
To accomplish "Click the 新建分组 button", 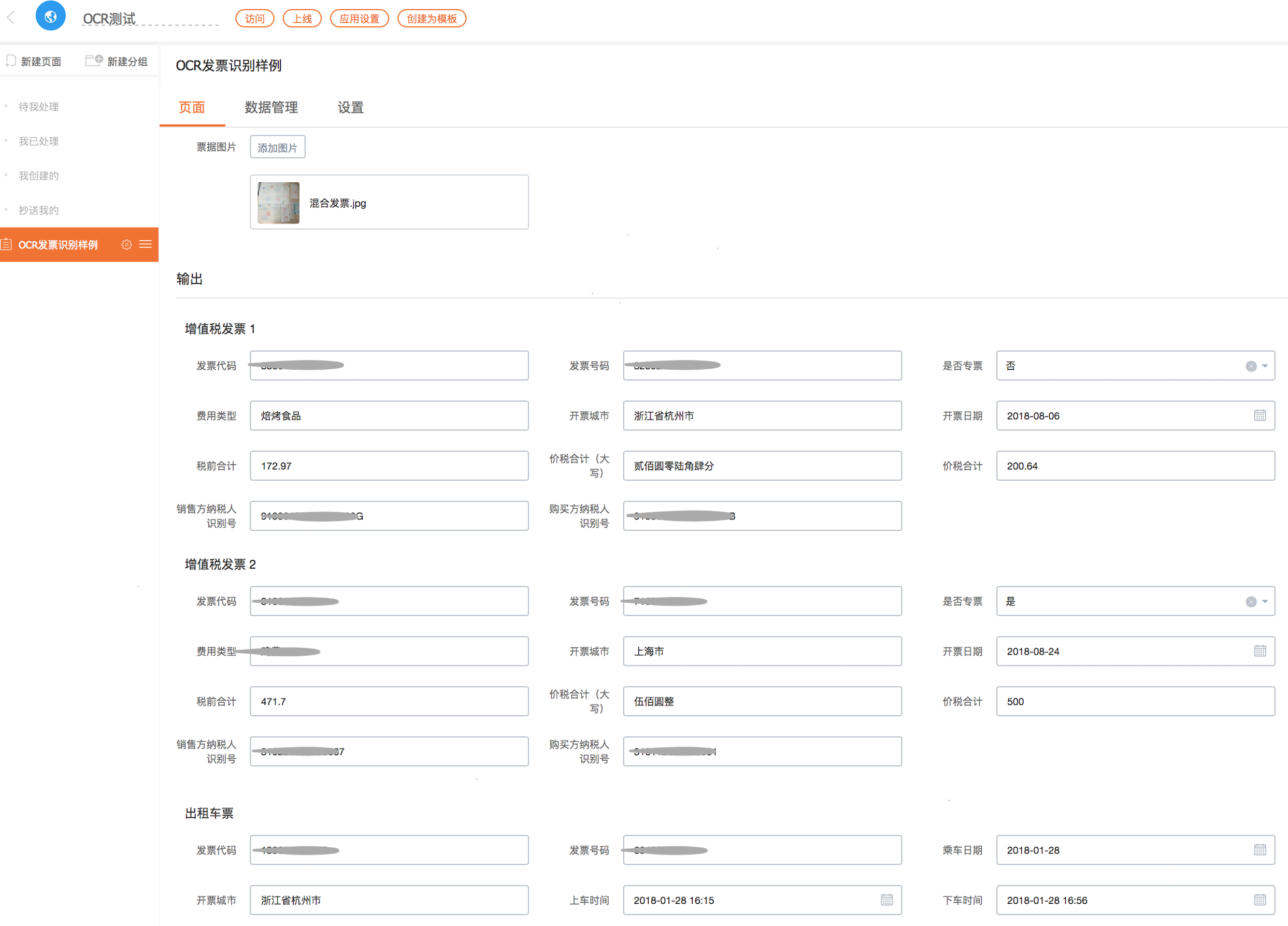I will 117,61.
